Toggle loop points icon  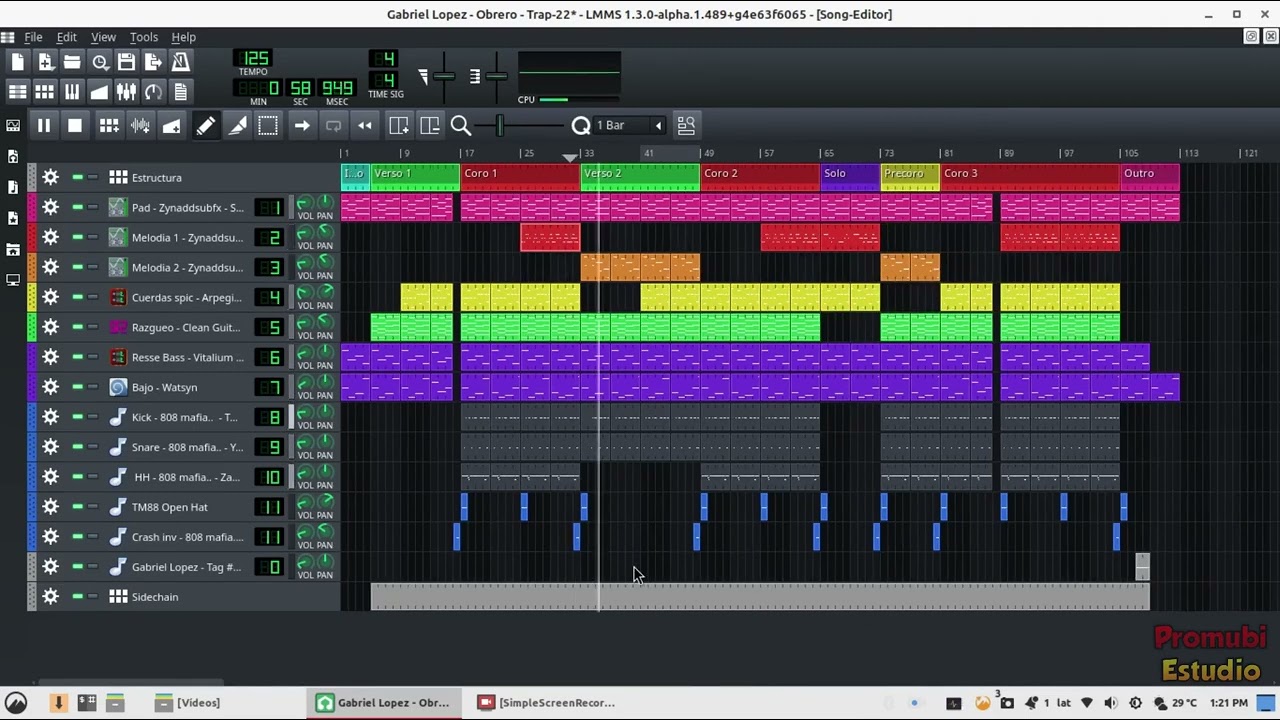click(333, 125)
